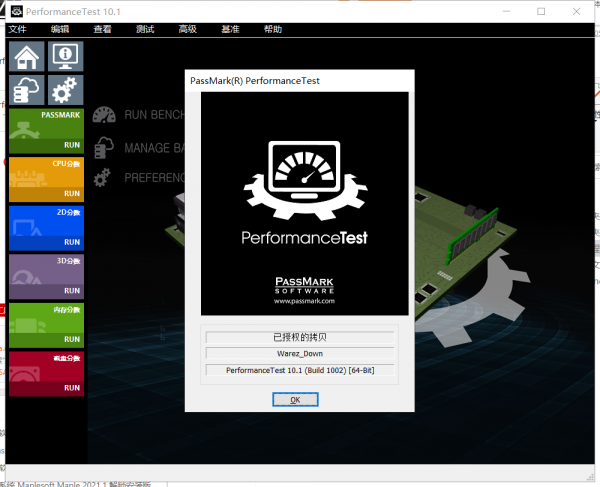
Task: Click the www.passmark.com address in dialog
Action: 304,301
